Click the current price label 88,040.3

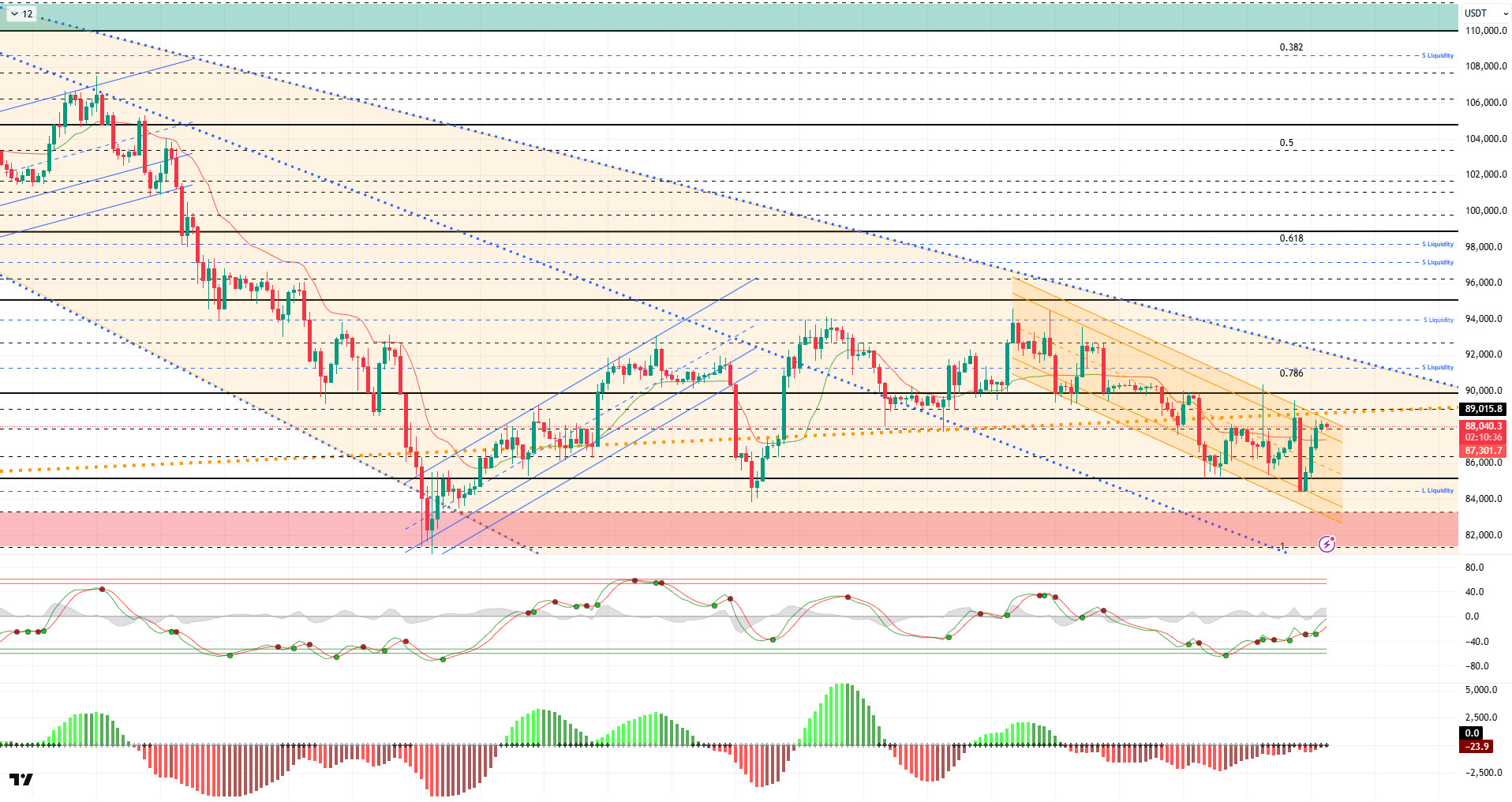pyautogui.click(x=1484, y=426)
